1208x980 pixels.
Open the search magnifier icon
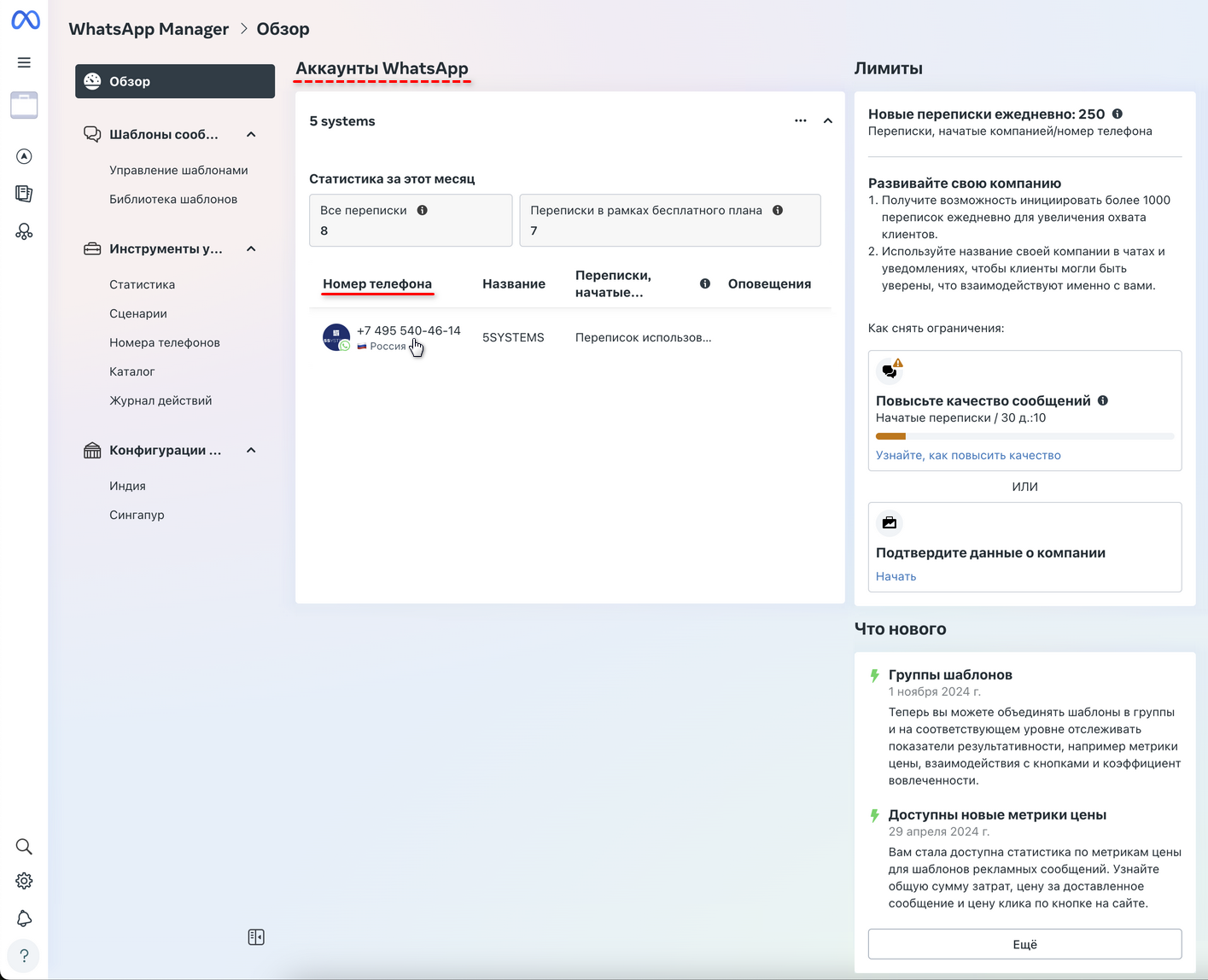click(24, 846)
